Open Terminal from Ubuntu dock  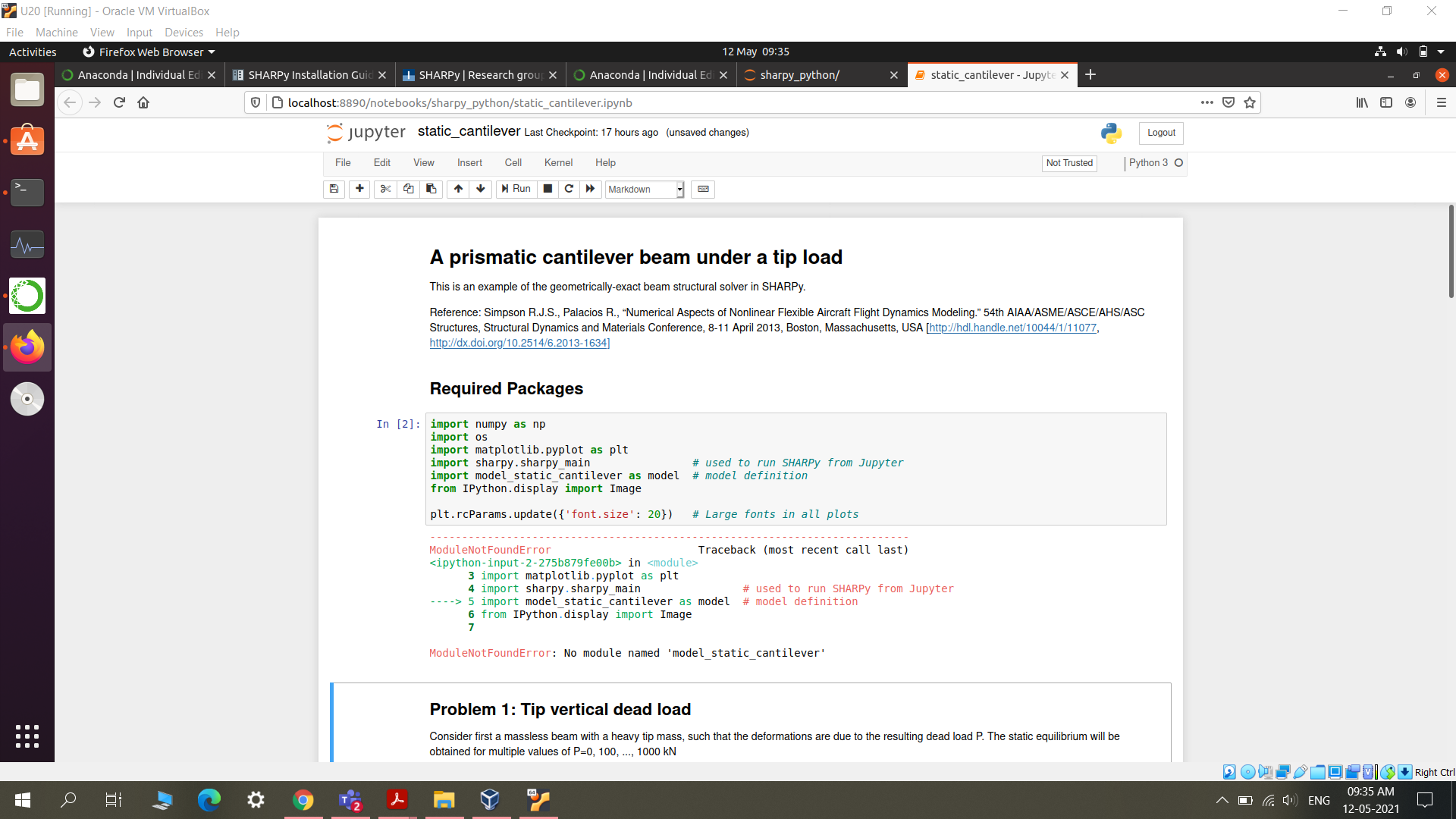(27, 192)
